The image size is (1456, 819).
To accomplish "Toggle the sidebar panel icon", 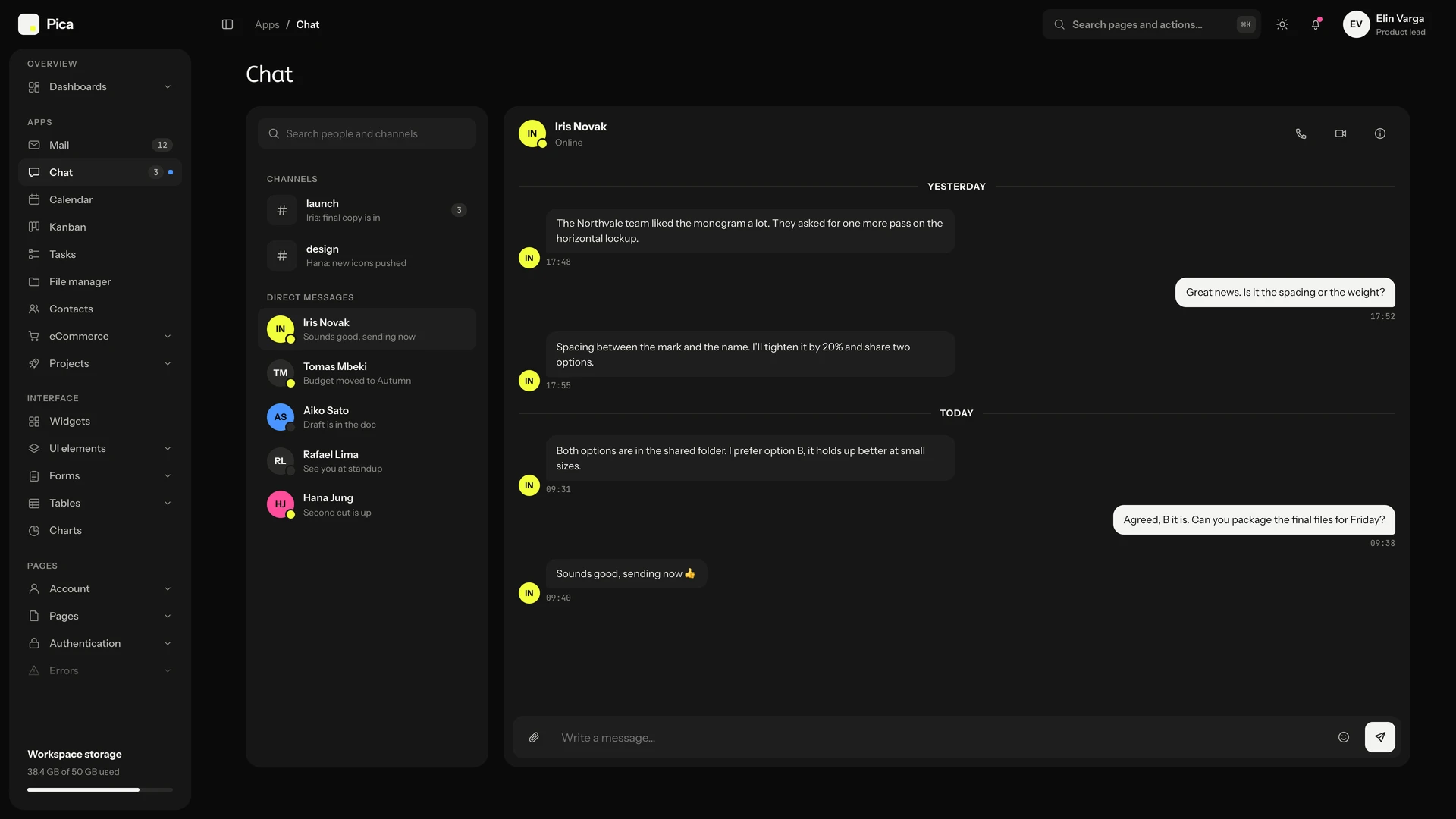I will (x=227, y=24).
